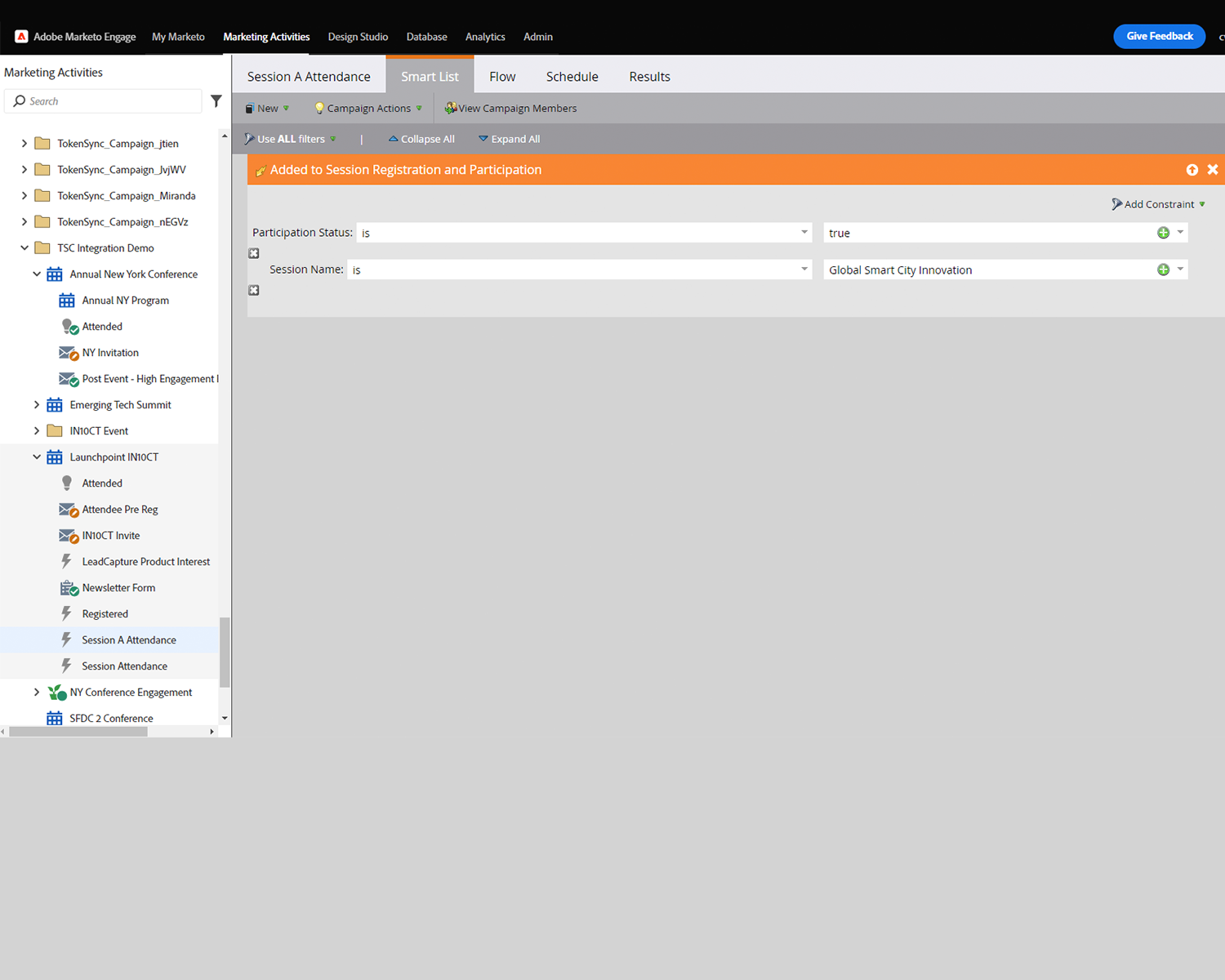The image size is (1225, 980).
Task: Click green plus icon in Session Name value
Action: tap(1163, 270)
